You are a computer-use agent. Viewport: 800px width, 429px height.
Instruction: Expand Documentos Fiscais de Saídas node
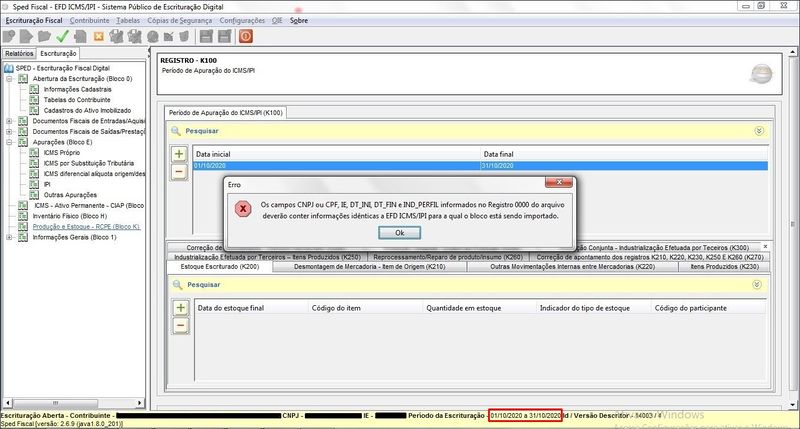pyautogui.click(x=9, y=132)
